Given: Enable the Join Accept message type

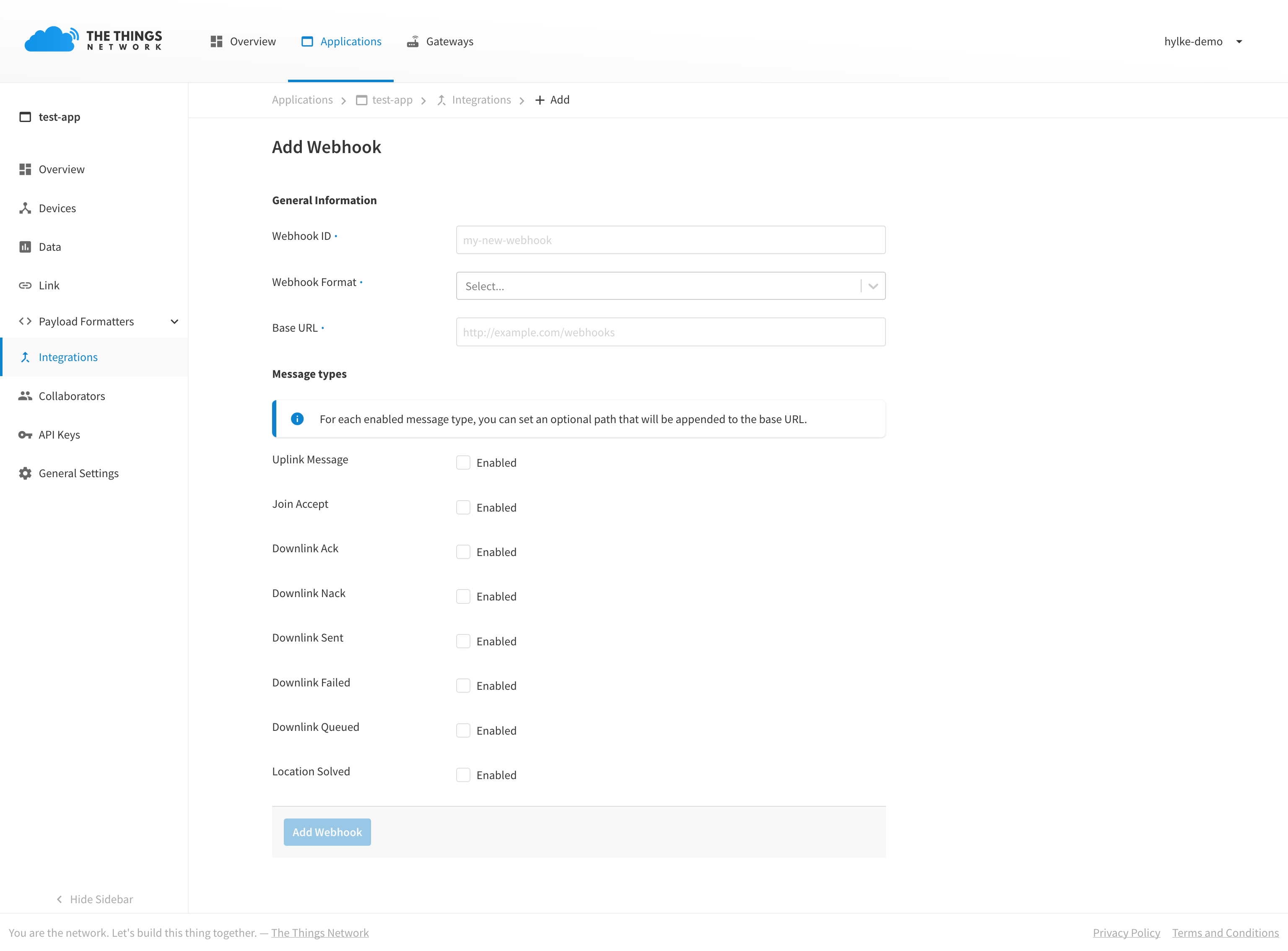Looking at the screenshot, I should 463,507.
